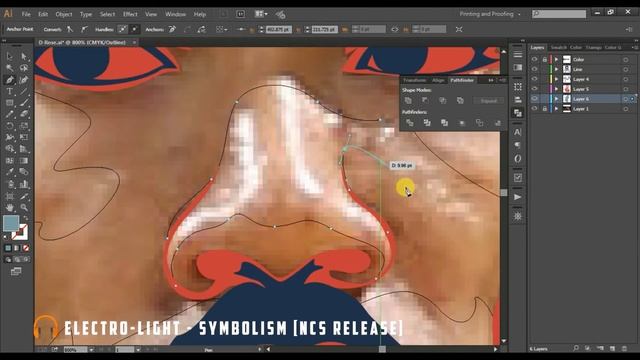Select the Artboard tool
The height and width of the screenshot is (360, 640).
pos(10,196)
